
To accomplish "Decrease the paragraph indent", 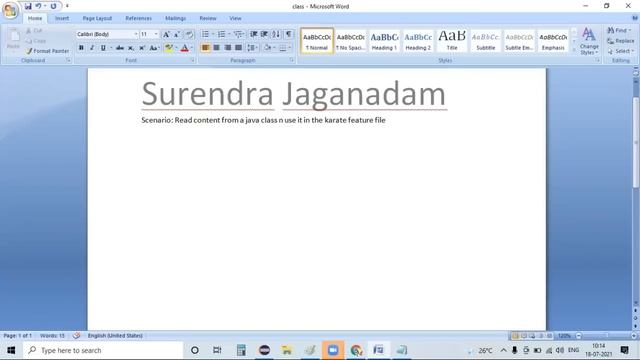I will click(253, 34).
